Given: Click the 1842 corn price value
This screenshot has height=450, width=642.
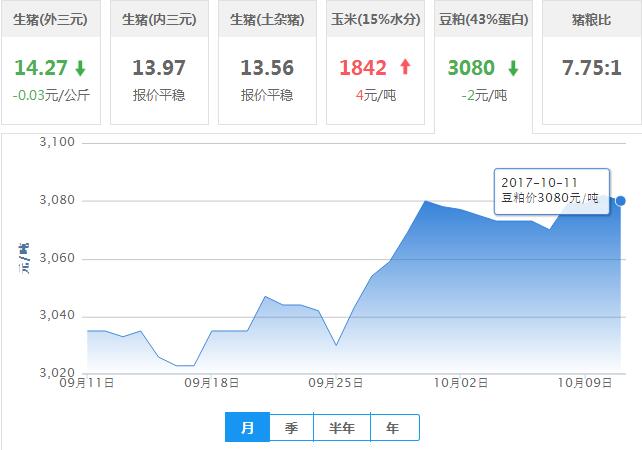Looking at the screenshot, I should pos(363,68).
